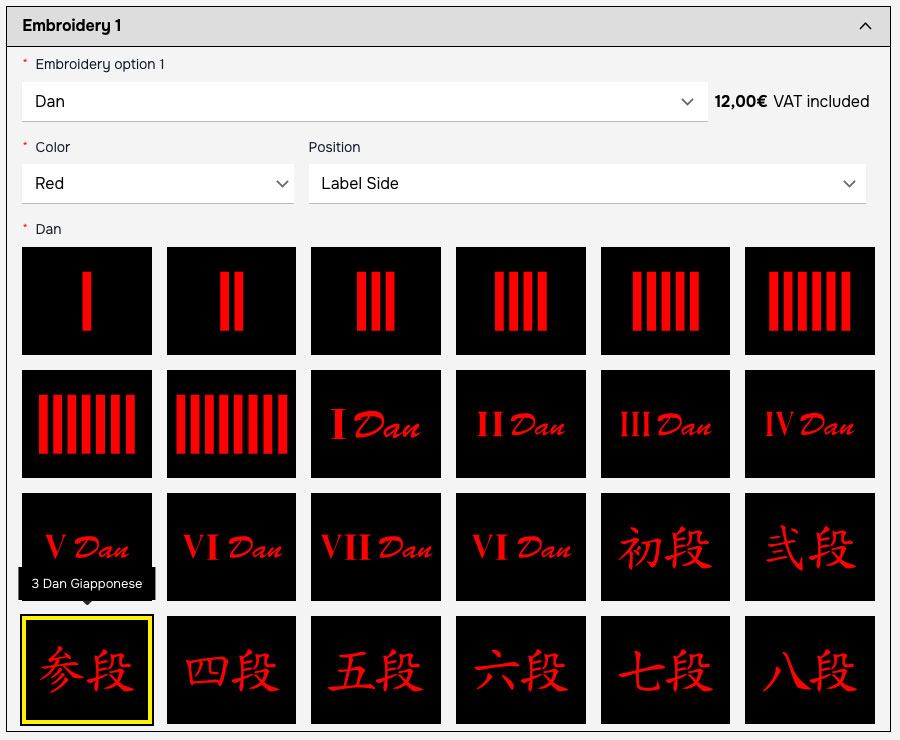Pick the 四段 Japanese kanji design
This screenshot has height=740, width=900.
(231, 670)
